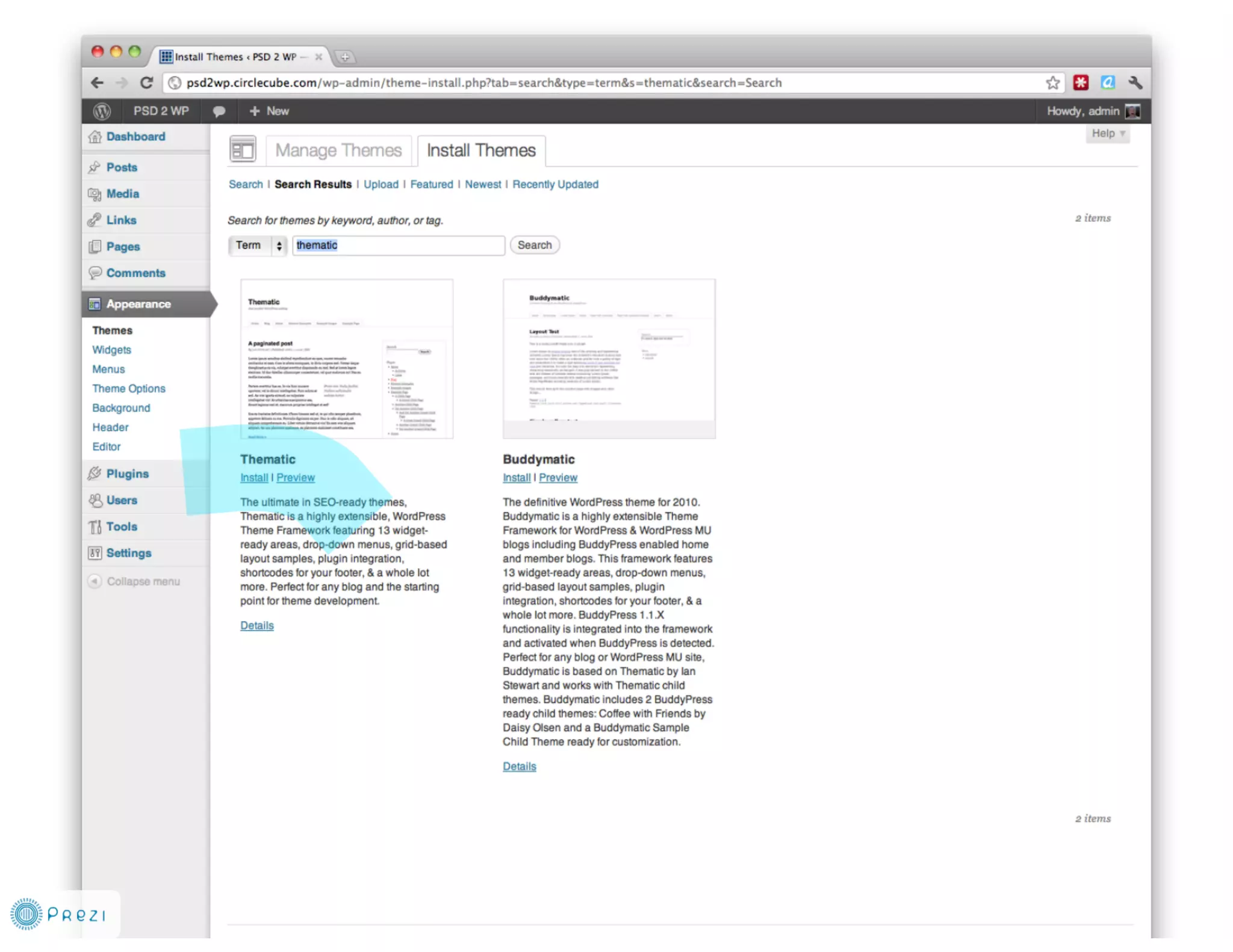Open Details for the Thematic theme
The height and width of the screenshot is (952, 1233).
(x=256, y=626)
